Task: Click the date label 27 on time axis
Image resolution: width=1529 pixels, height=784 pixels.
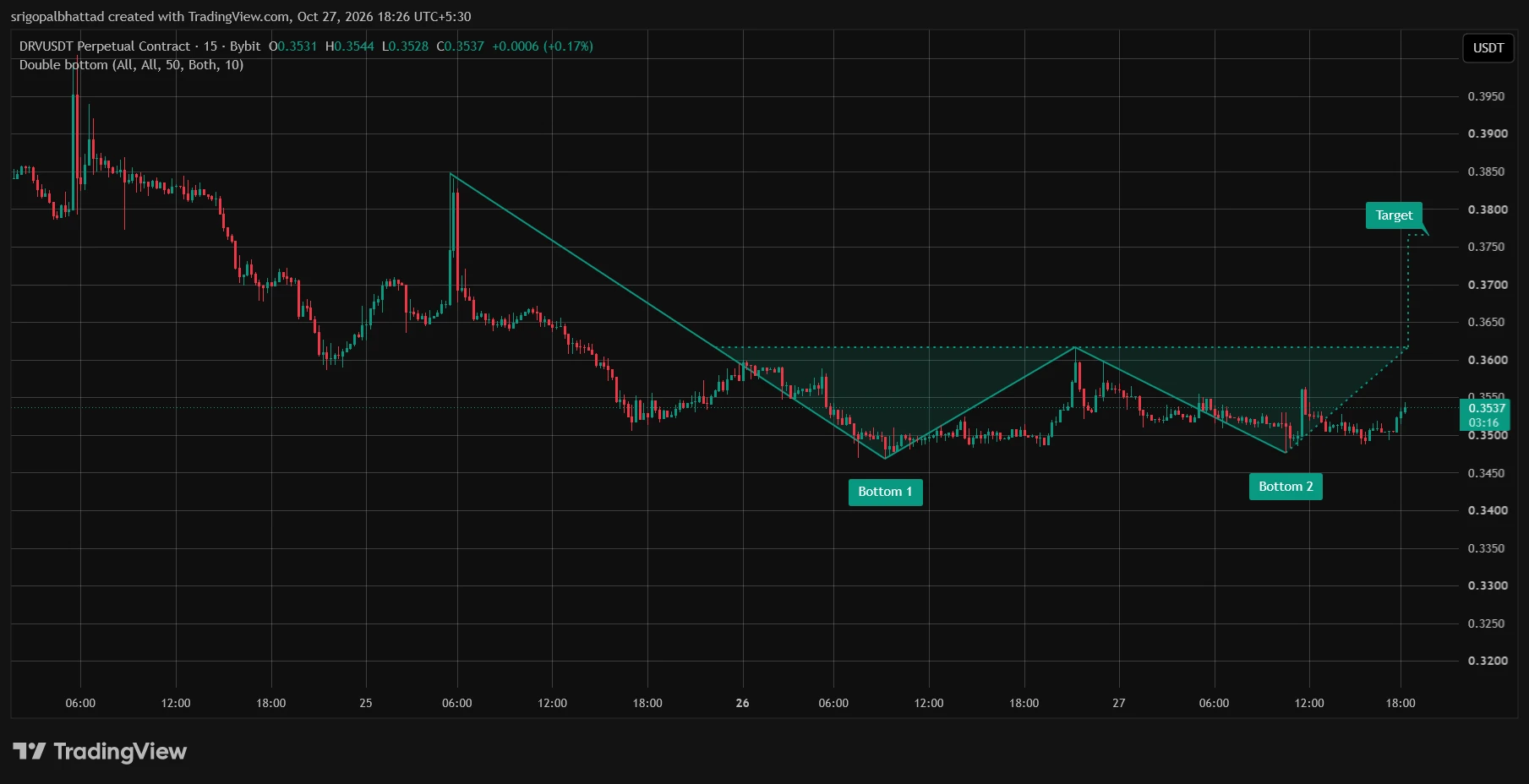Action: click(x=1119, y=703)
